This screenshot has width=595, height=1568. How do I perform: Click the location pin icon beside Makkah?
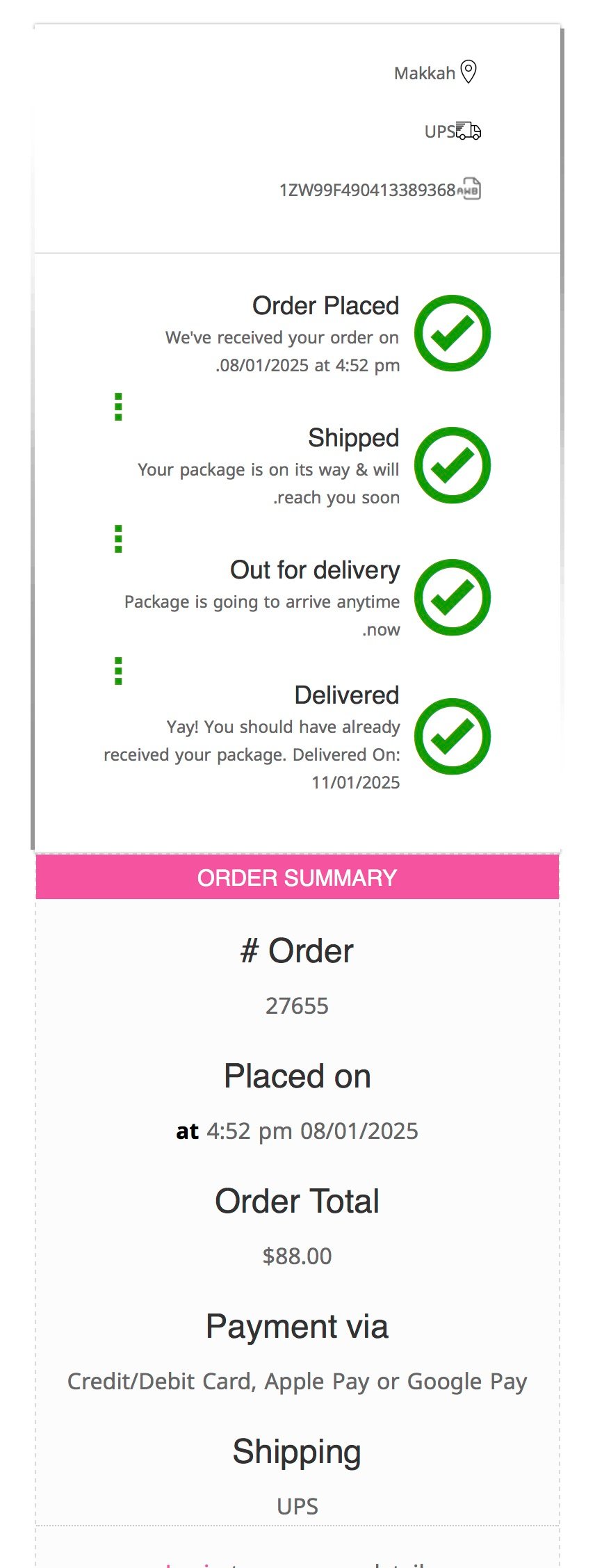click(469, 72)
